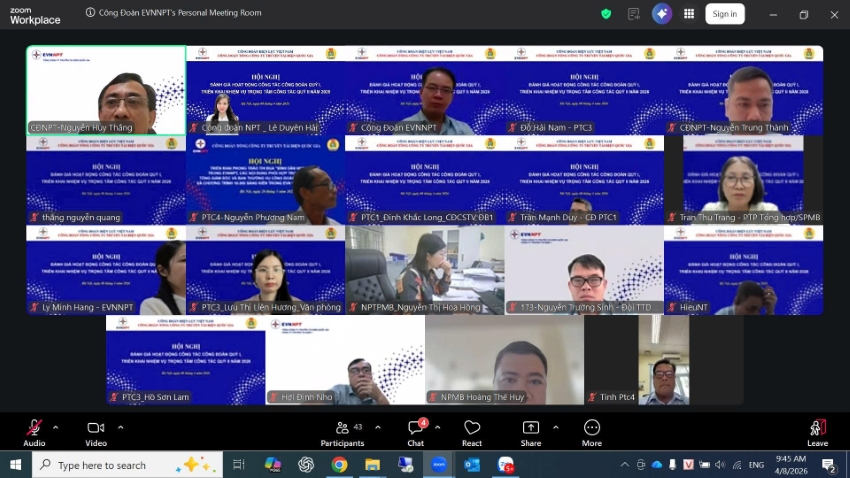This screenshot has height=478, width=850.
Task: Open the More options menu
Action: (592, 433)
